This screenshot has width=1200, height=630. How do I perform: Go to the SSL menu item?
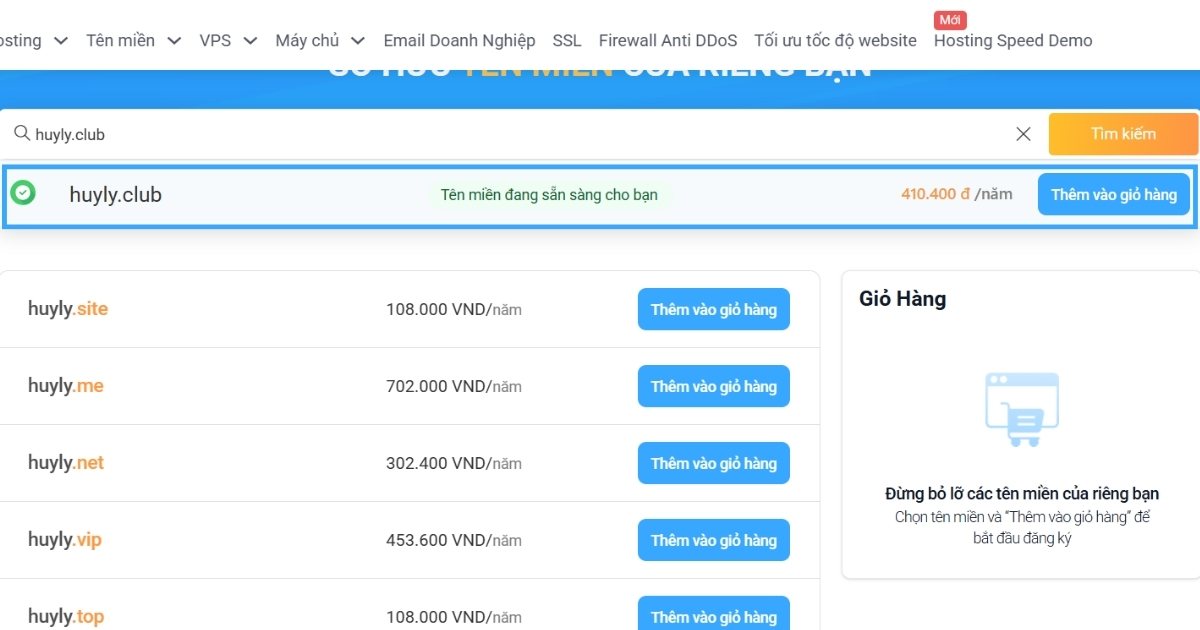coord(566,41)
